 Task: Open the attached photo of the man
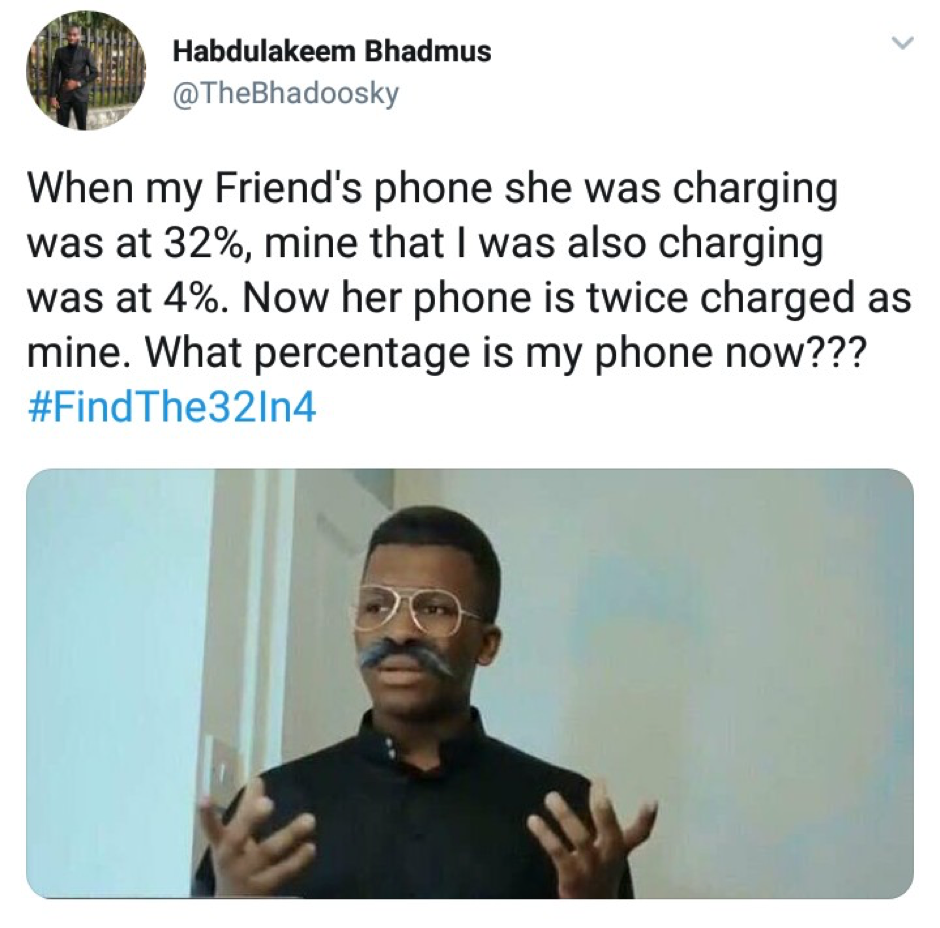(x=470, y=683)
